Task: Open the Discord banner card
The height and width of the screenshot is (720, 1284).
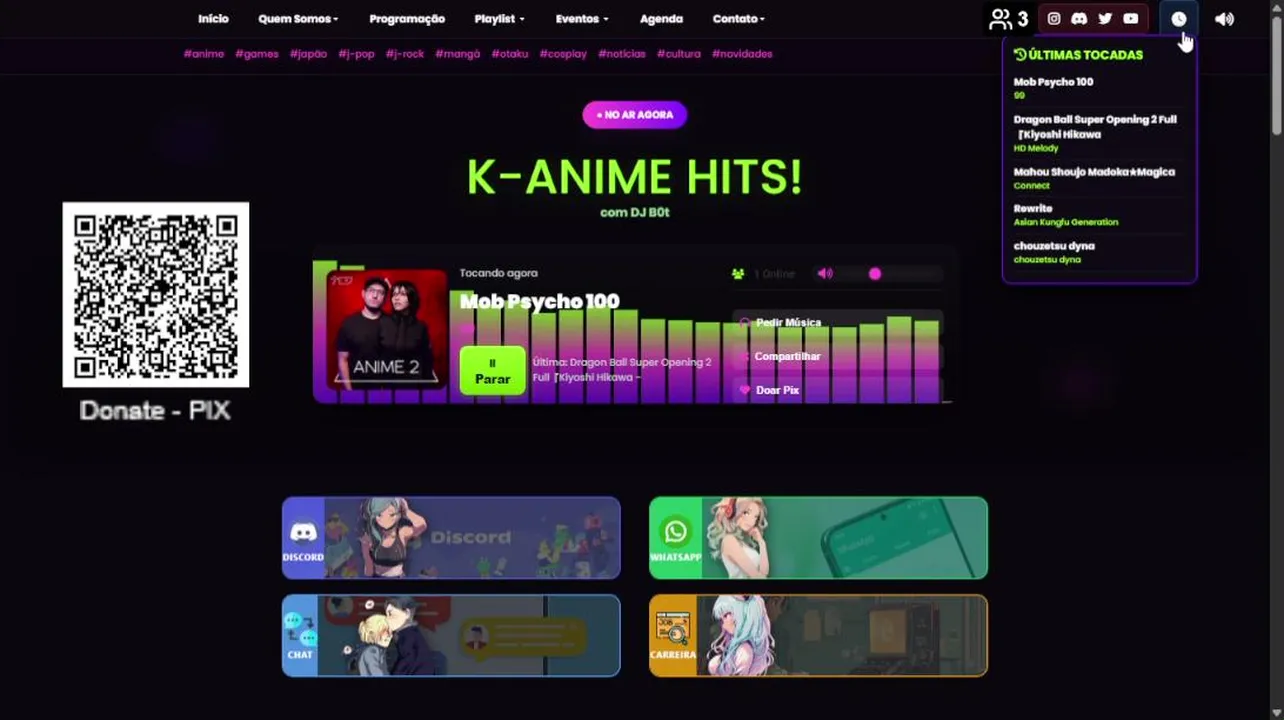Action: [x=451, y=538]
